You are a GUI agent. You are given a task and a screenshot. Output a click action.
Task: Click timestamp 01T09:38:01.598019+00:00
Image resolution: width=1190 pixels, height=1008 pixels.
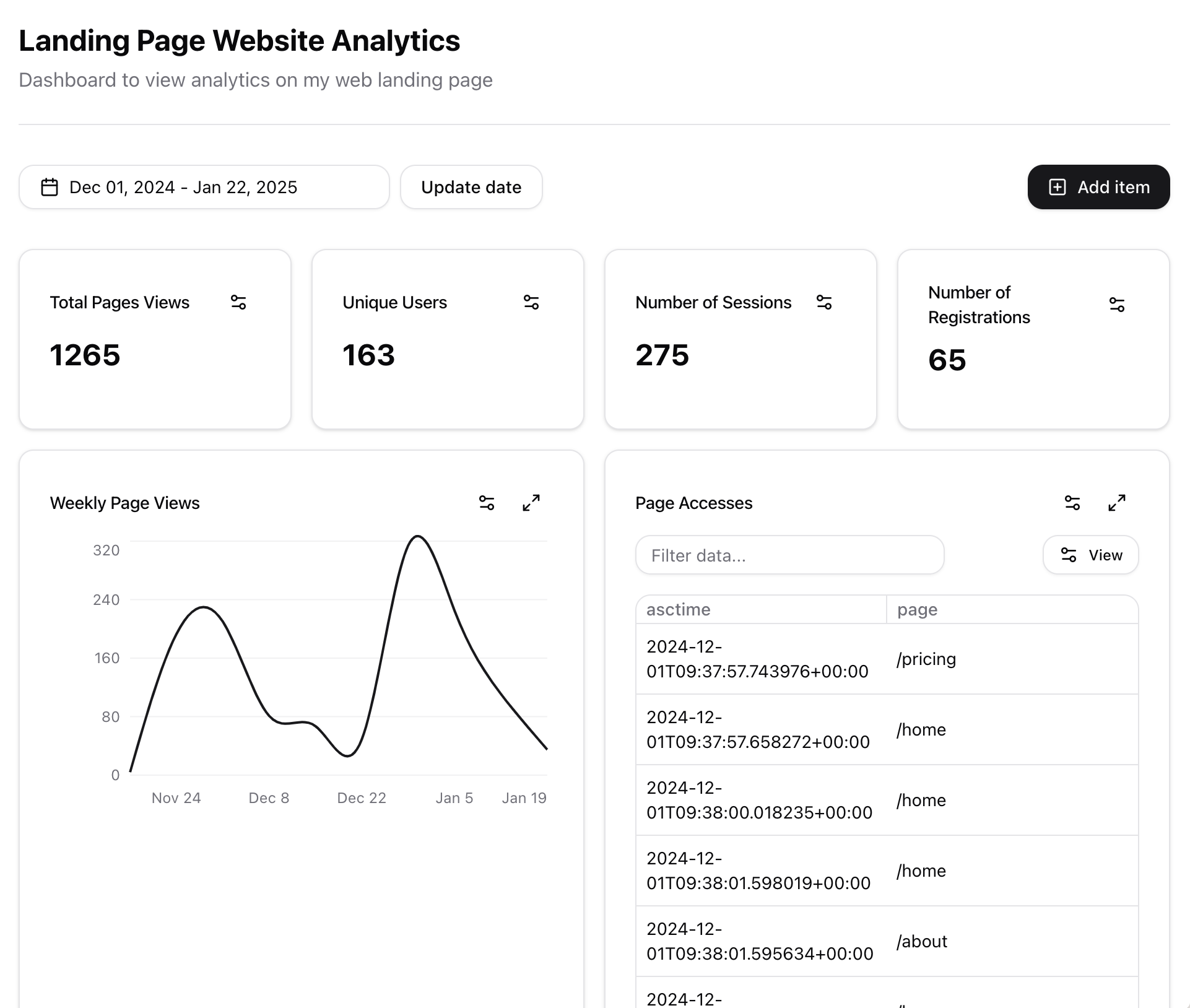[758, 871]
